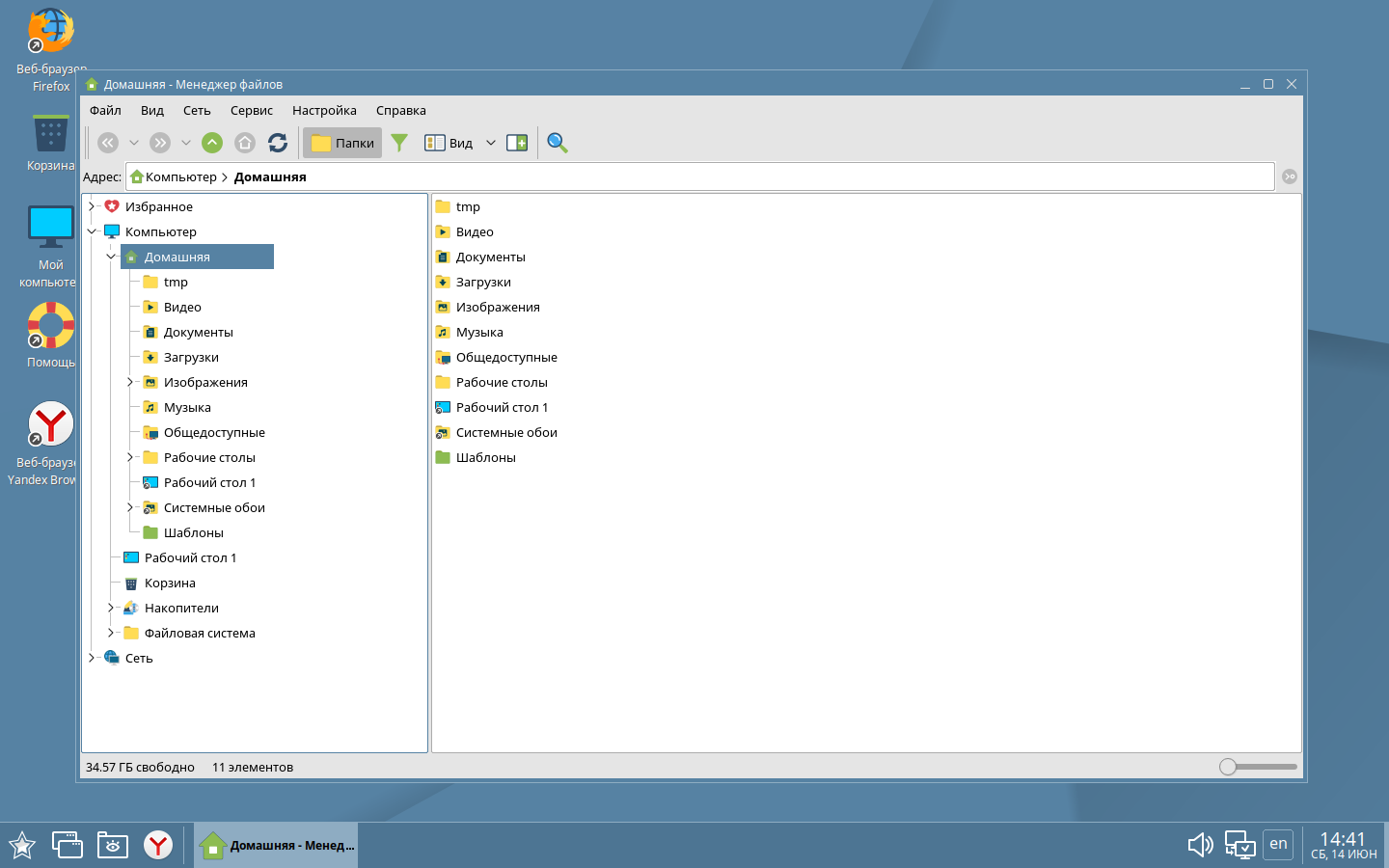Select Шаблоны green folder in the right pane
The width and height of the screenshot is (1389, 868).
tap(443, 457)
